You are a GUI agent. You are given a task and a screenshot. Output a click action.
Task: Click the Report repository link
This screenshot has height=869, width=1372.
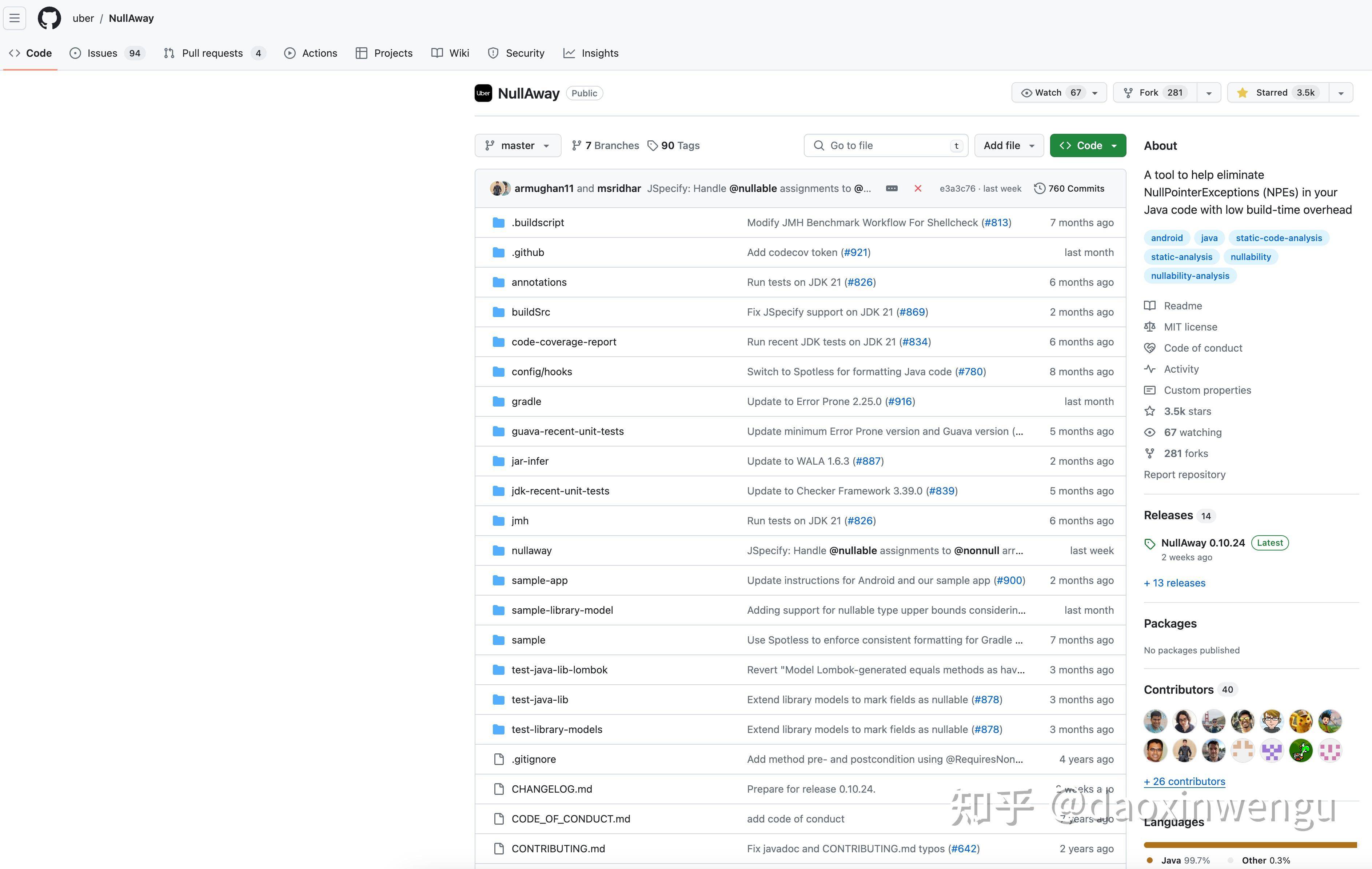click(x=1185, y=475)
